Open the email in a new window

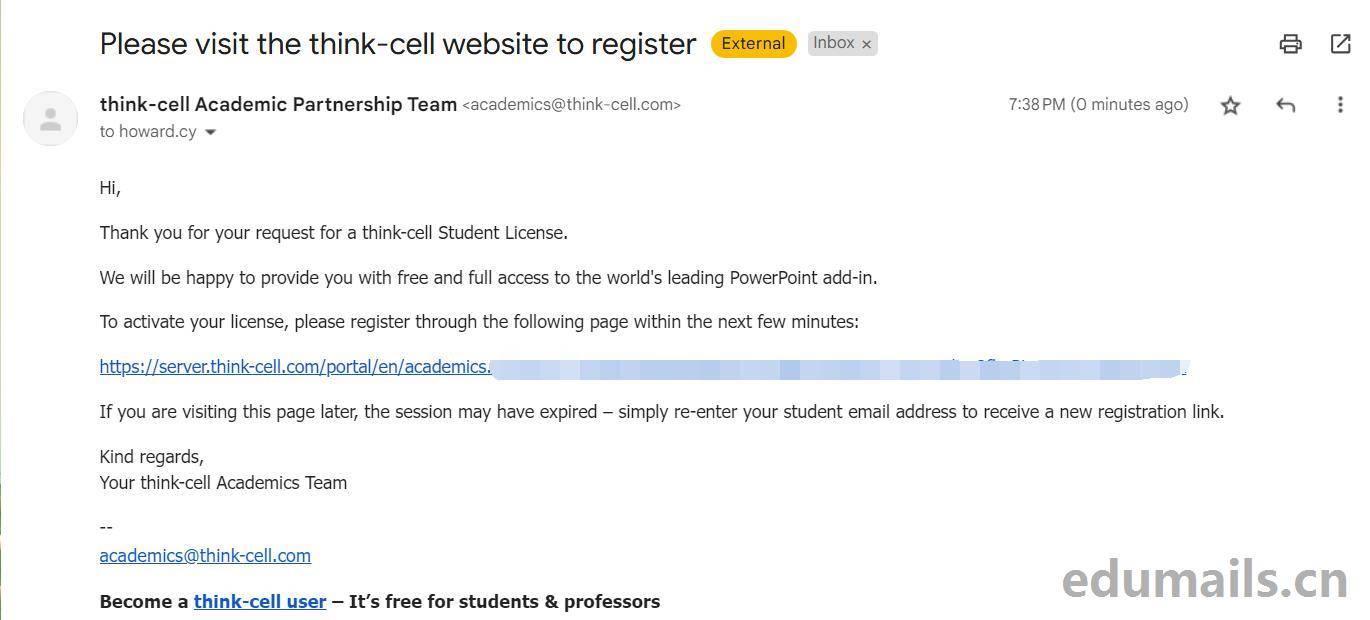[x=1340, y=44]
